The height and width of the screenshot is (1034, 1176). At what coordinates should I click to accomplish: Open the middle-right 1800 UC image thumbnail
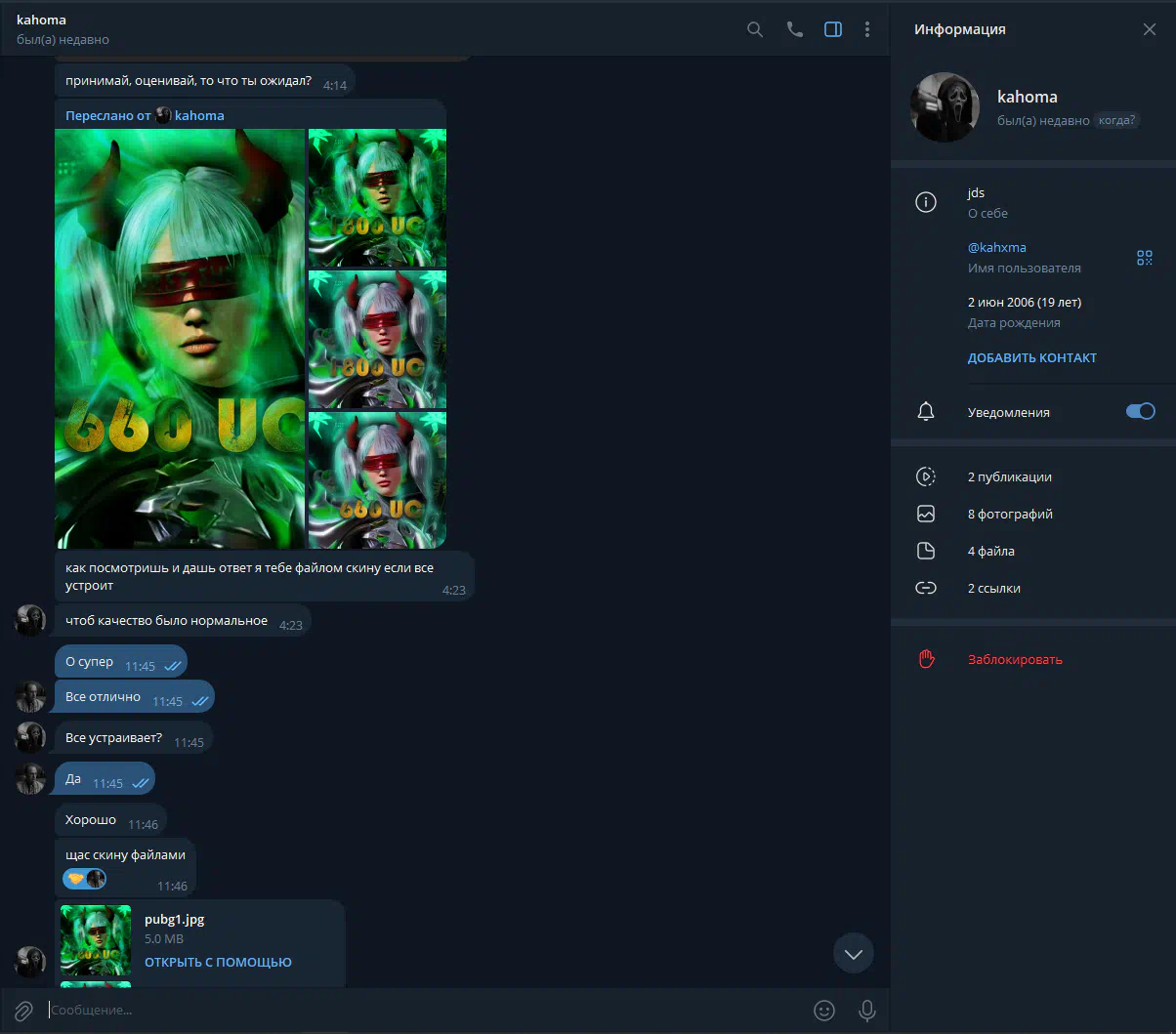click(x=377, y=339)
